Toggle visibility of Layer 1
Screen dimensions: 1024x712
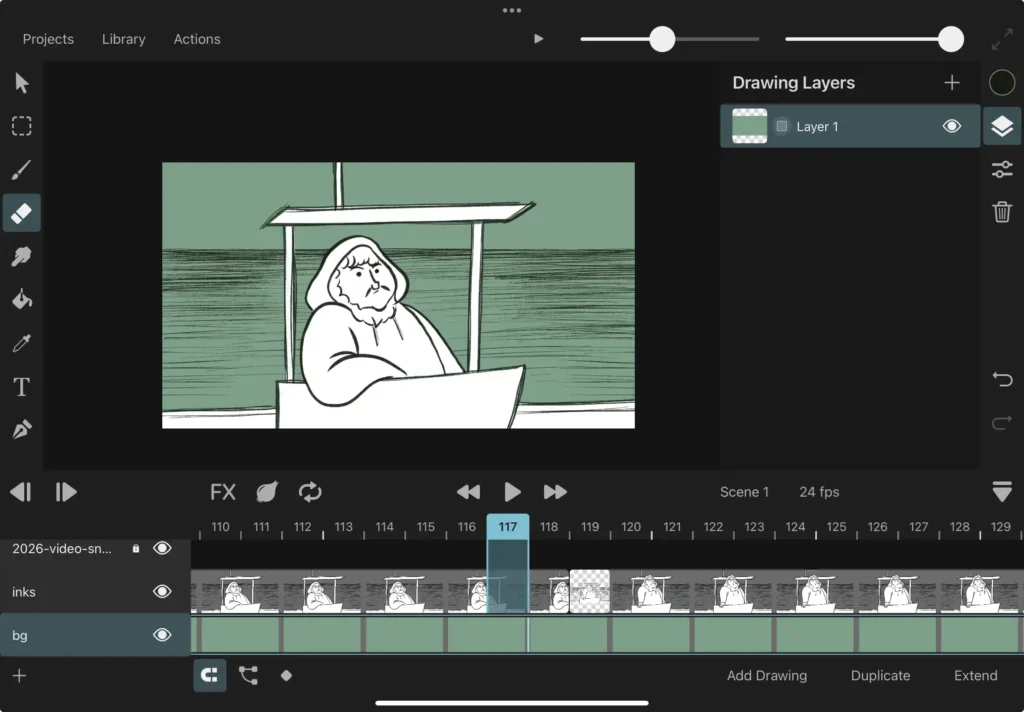click(952, 126)
